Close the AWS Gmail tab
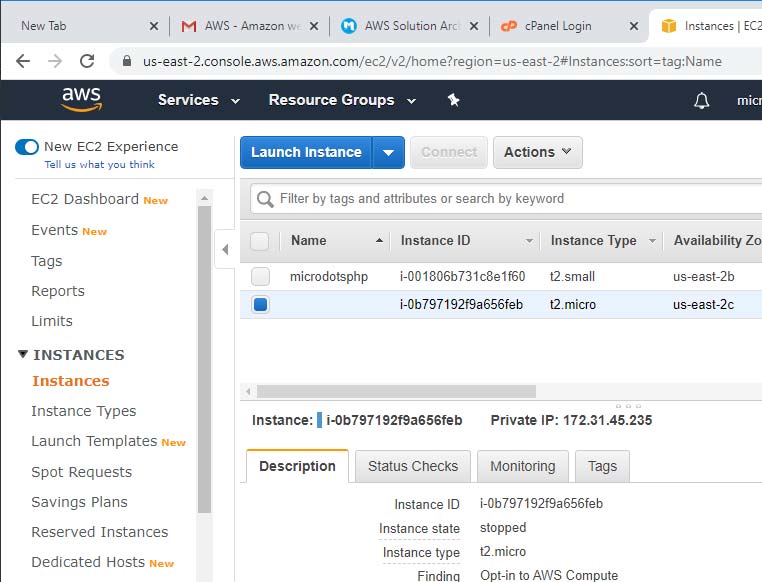Image resolution: width=762 pixels, height=582 pixels. 314,26
